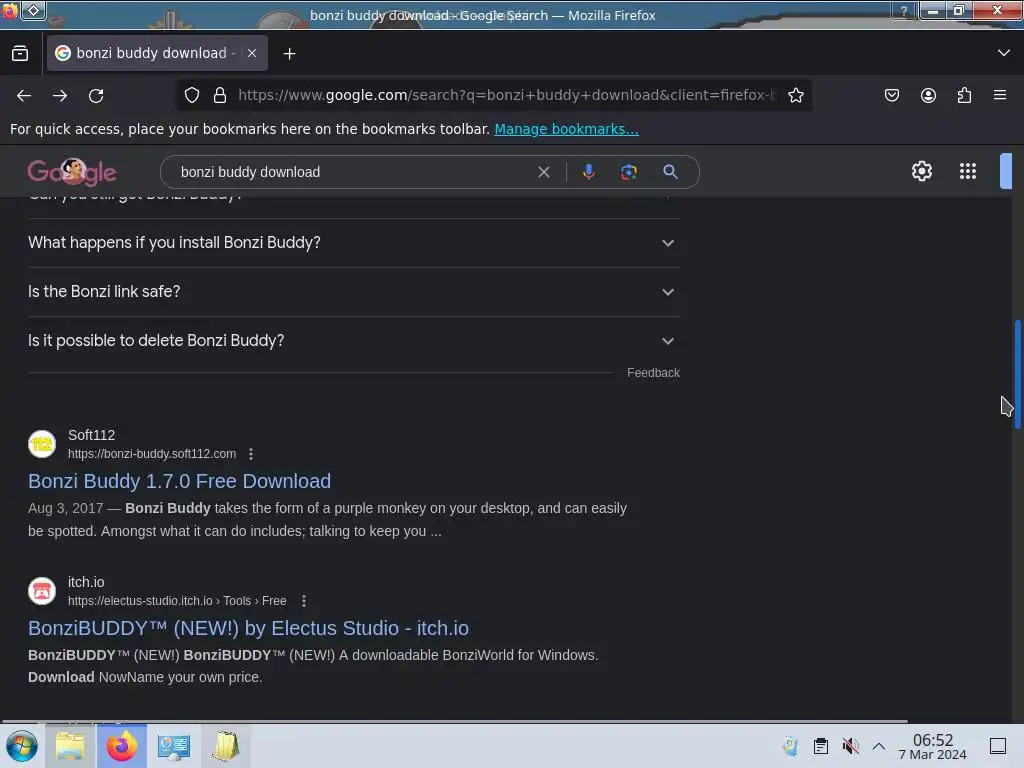Search by voice microphone icon
Image resolution: width=1024 pixels, height=768 pixels.
[x=588, y=172]
